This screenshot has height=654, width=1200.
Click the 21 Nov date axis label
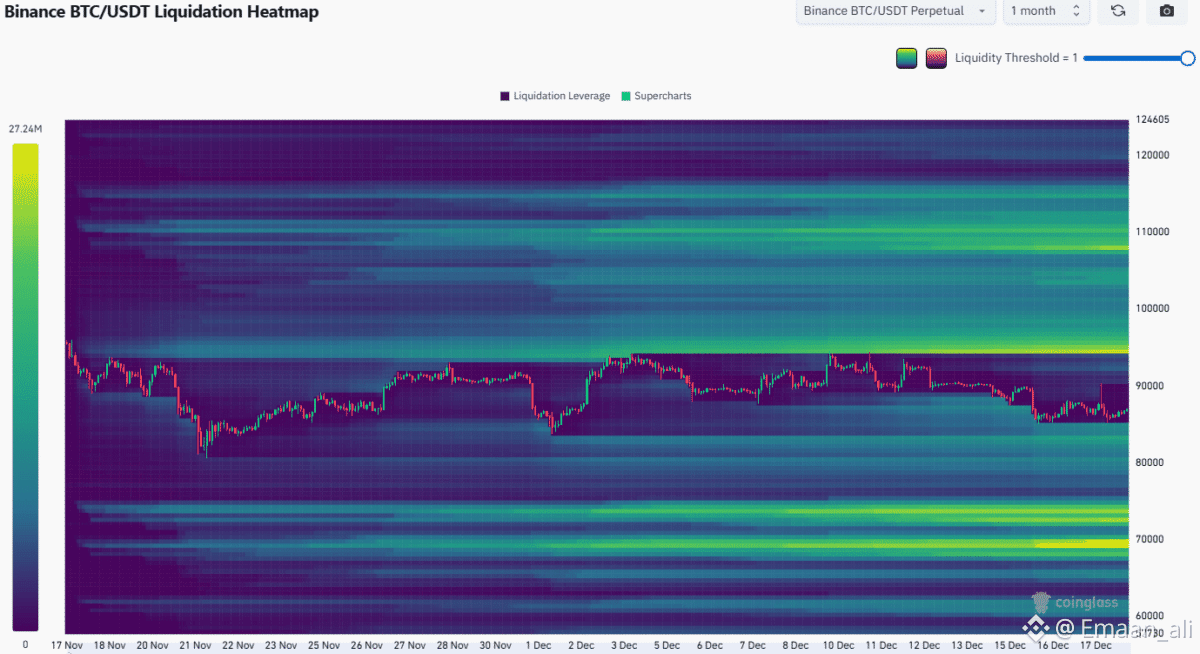click(x=195, y=645)
